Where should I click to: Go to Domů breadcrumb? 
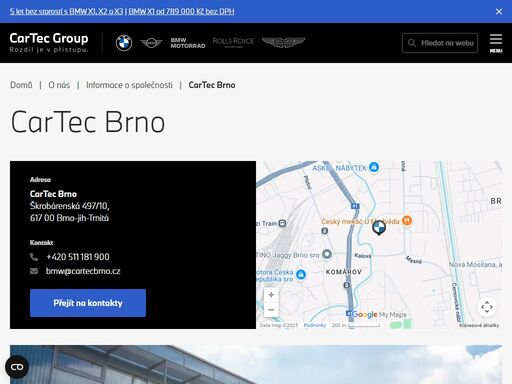tap(21, 85)
